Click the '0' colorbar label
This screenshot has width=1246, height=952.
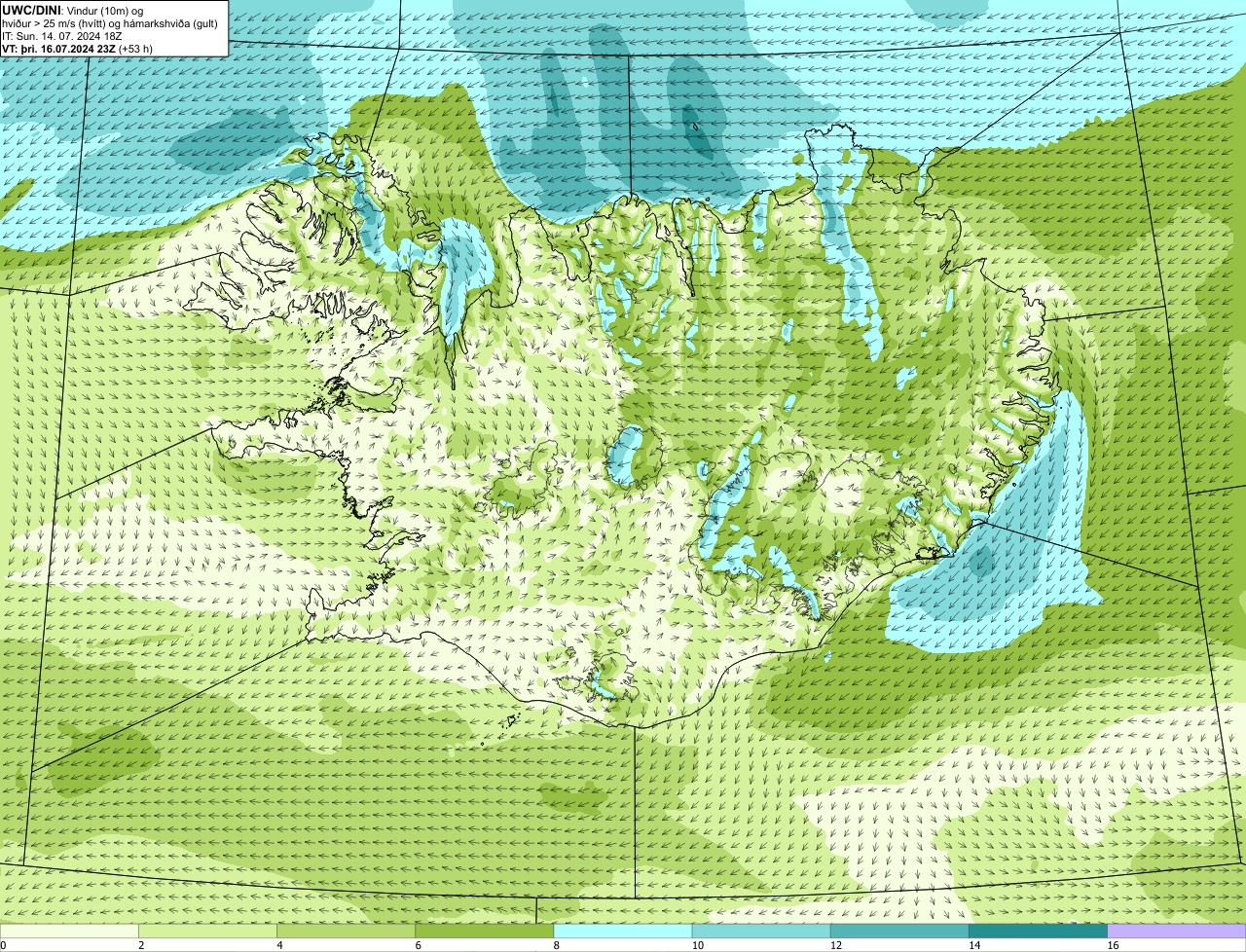point(3,945)
